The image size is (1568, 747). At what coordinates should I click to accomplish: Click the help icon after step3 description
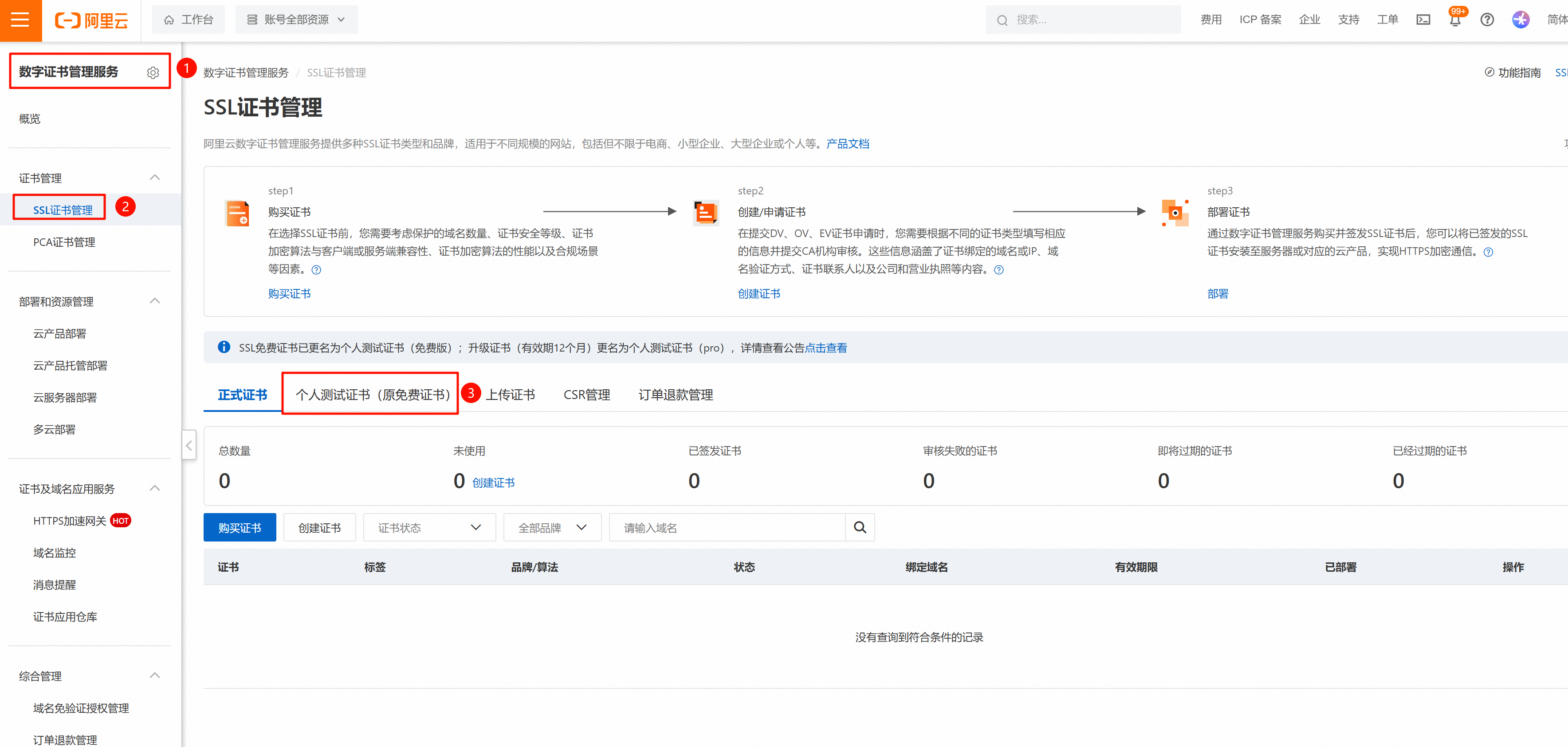tap(1488, 252)
